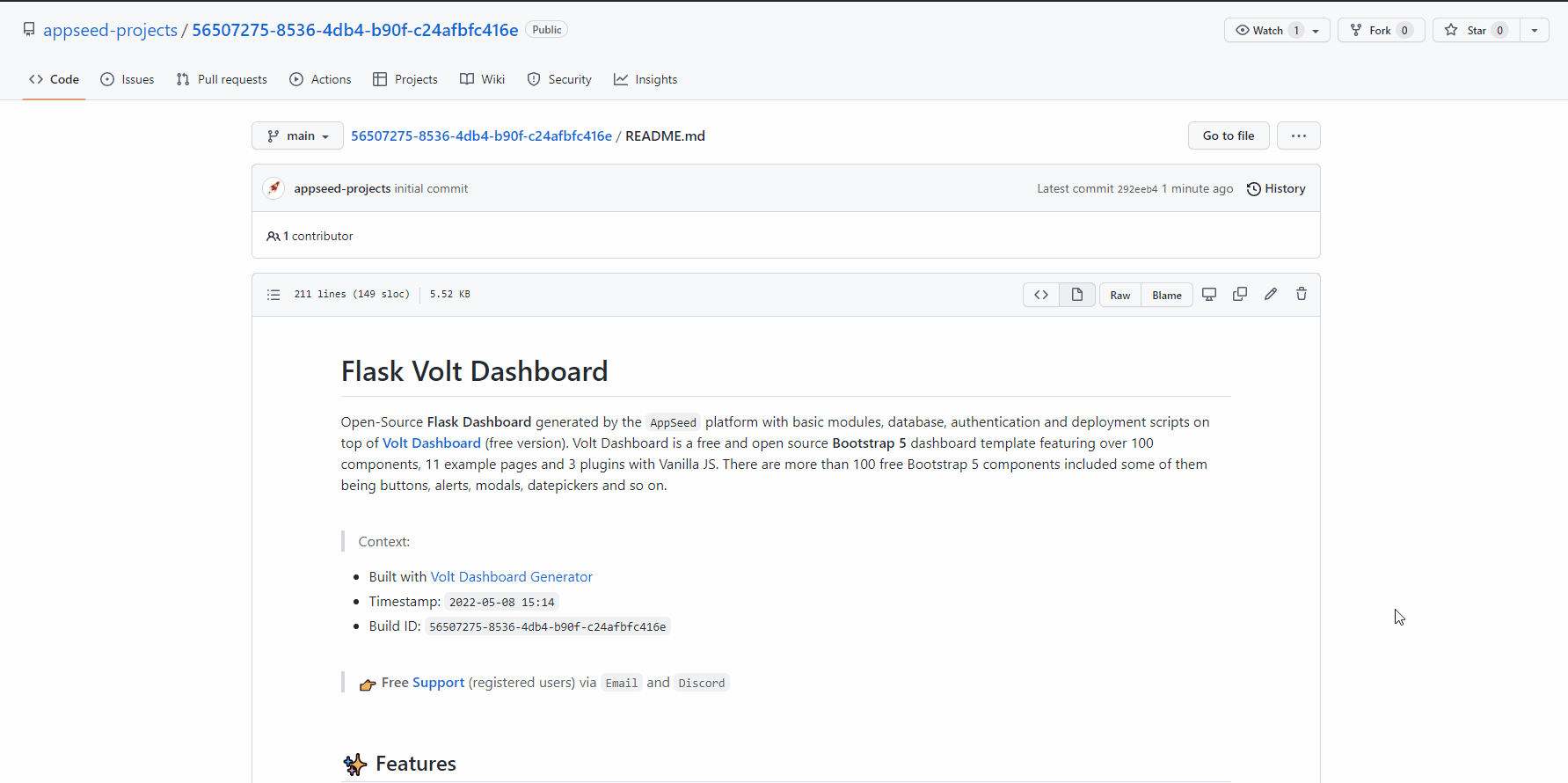Expand the Watch notifications dropdown arrow

pos(1316,31)
